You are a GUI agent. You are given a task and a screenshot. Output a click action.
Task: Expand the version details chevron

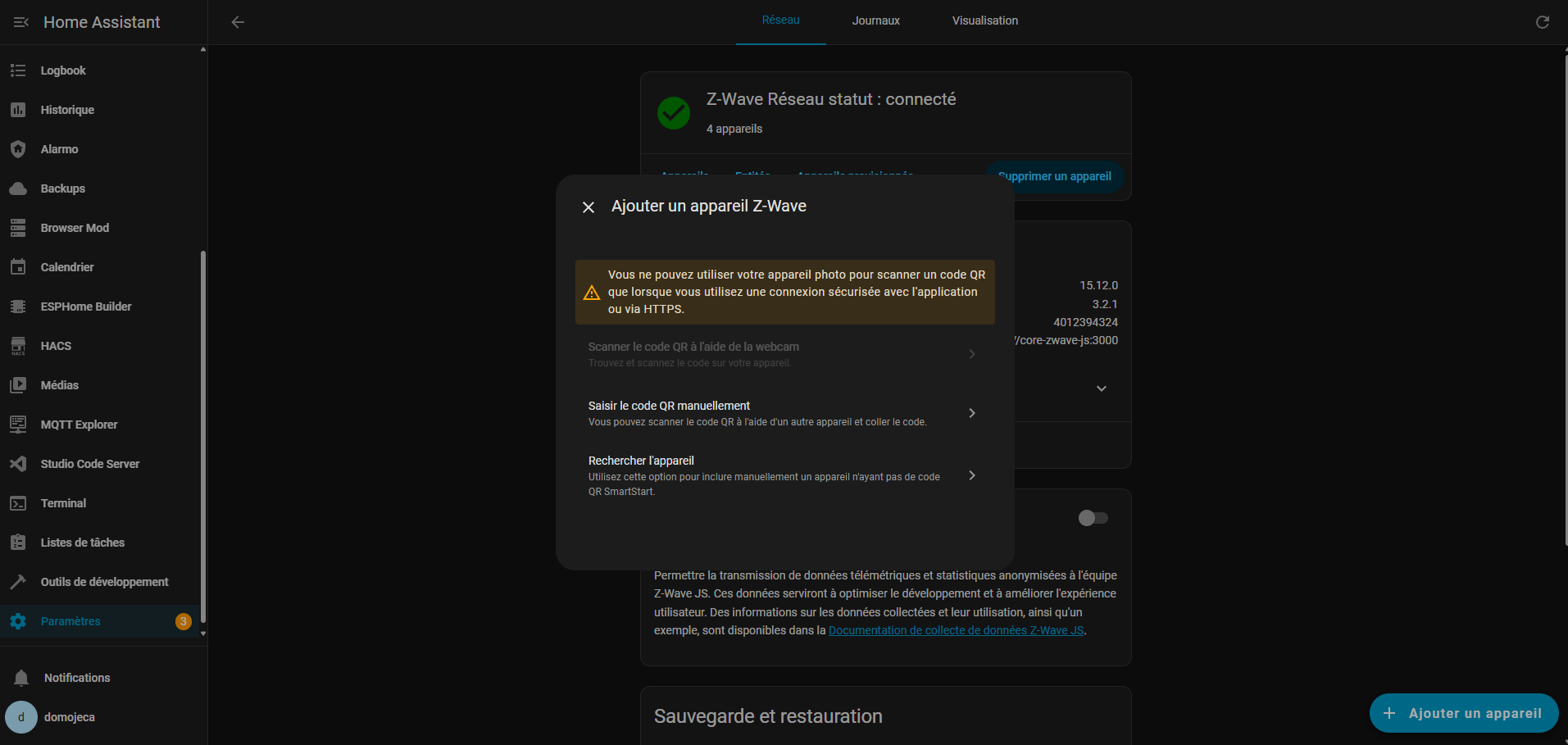coord(1102,388)
